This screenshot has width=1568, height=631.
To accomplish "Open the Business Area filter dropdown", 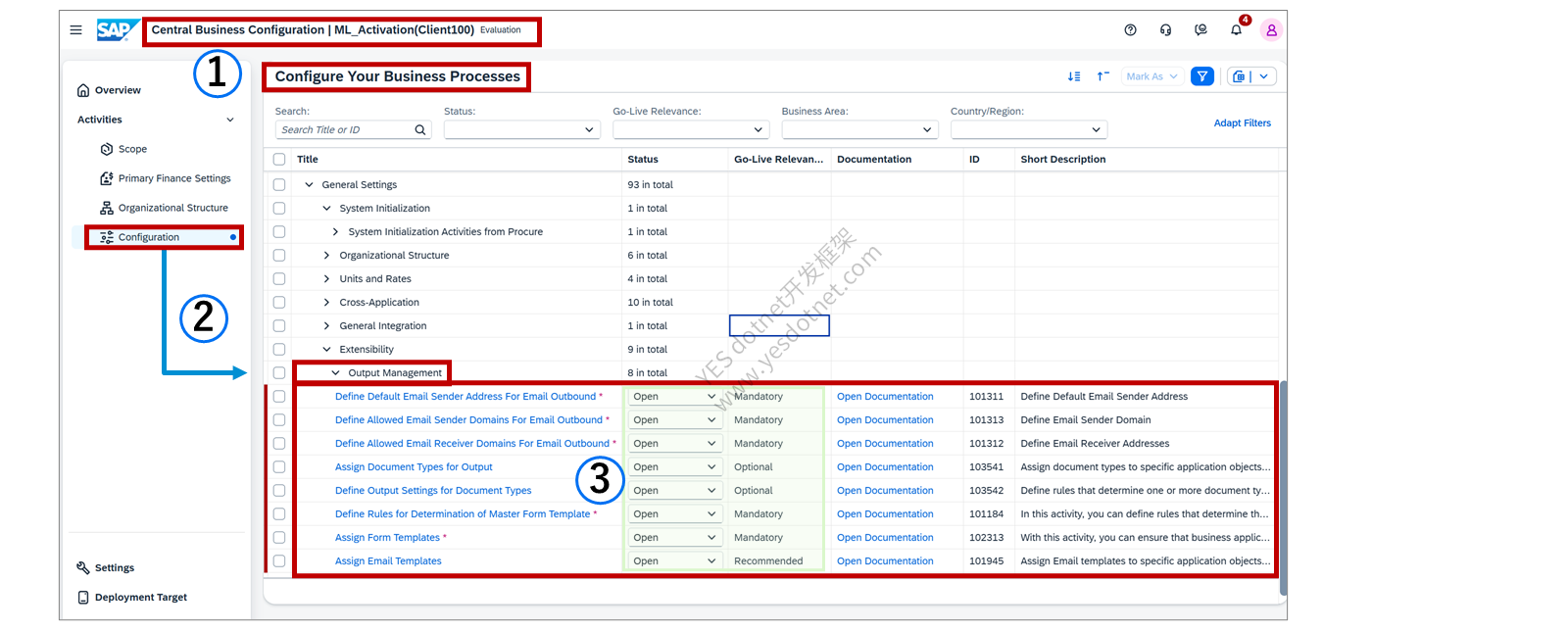I will pyautogui.click(x=859, y=130).
